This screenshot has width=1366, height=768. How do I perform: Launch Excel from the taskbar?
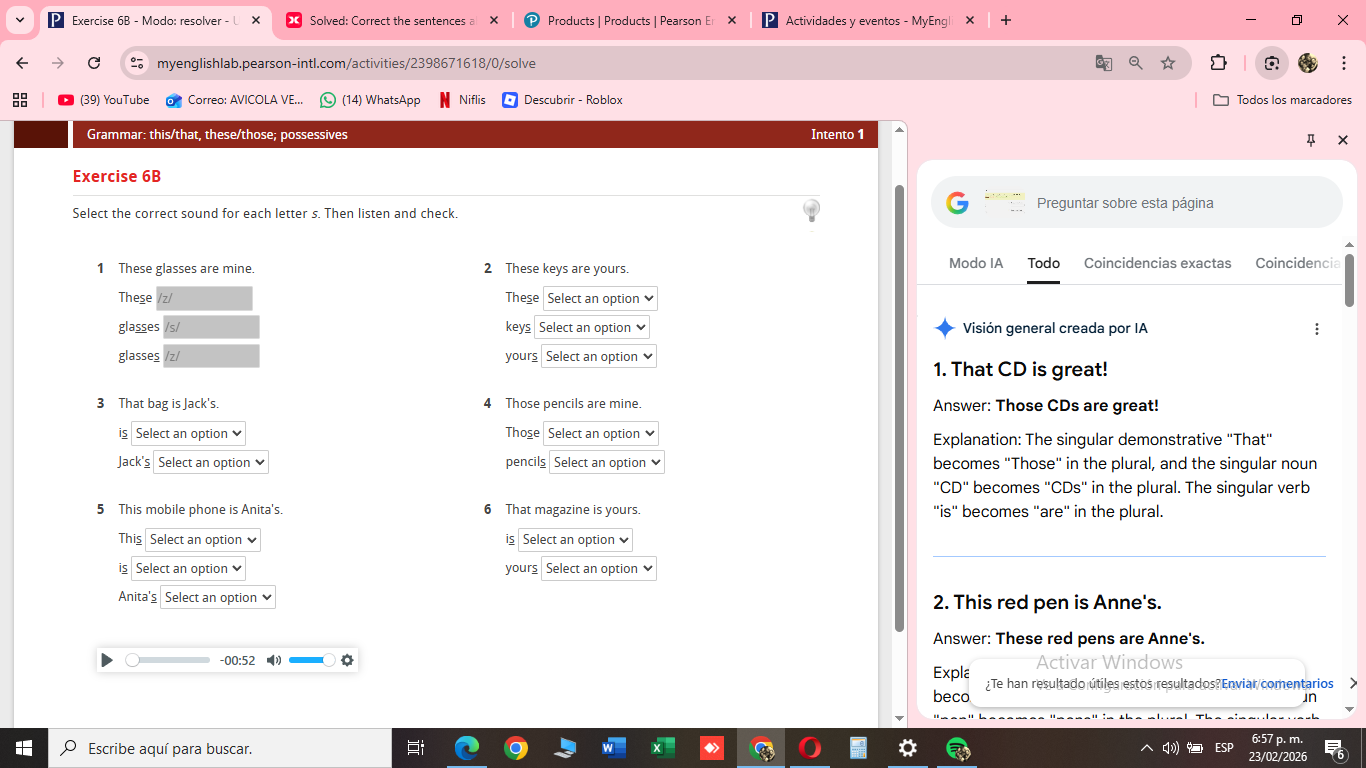pos(662,748)
